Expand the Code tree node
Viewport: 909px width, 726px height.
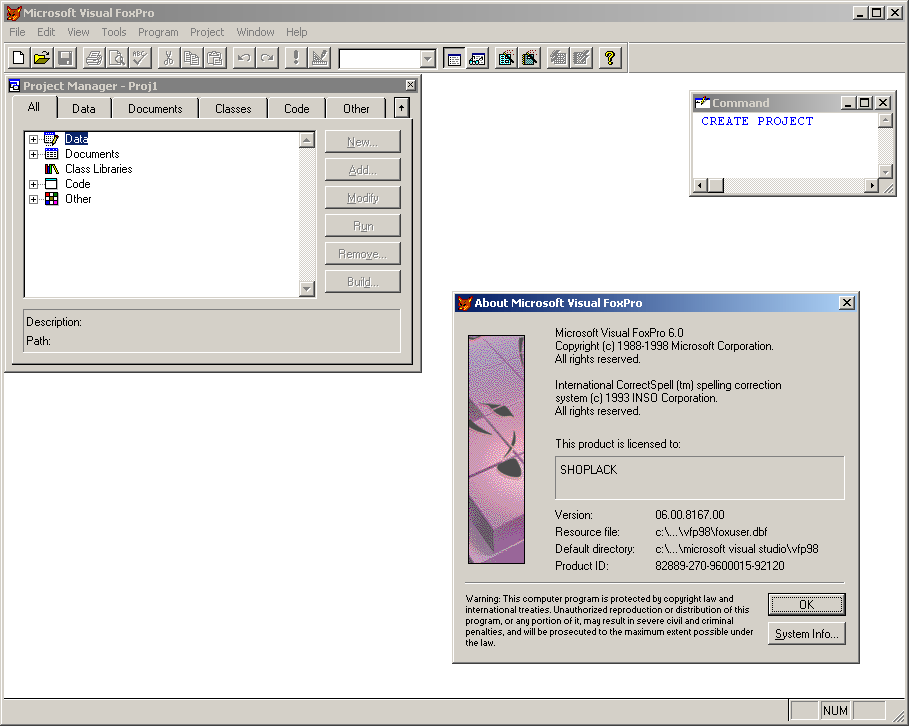tap(34, 184)
